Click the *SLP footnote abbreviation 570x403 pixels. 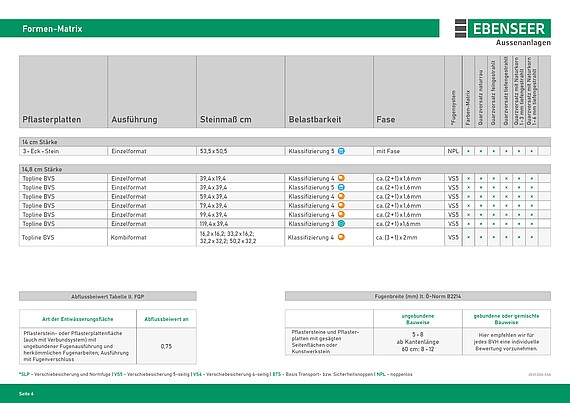tap(24, 374)
